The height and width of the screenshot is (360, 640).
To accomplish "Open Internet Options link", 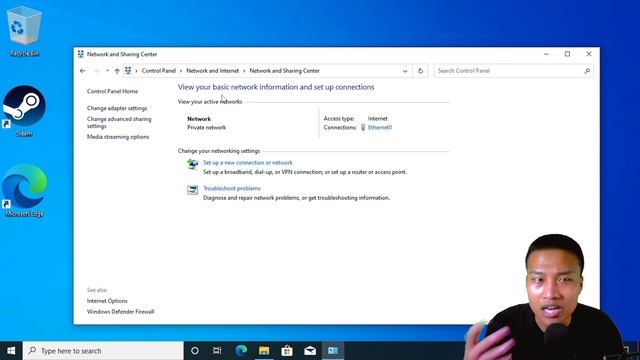I will click(107, 301).
